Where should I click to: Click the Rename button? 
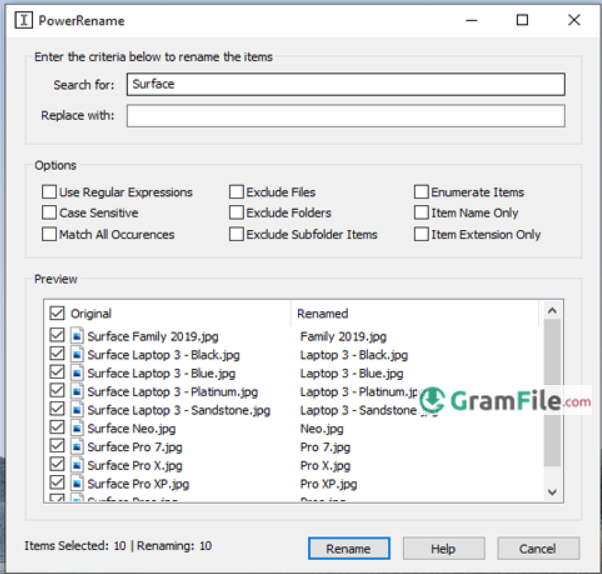coord(349,548)
